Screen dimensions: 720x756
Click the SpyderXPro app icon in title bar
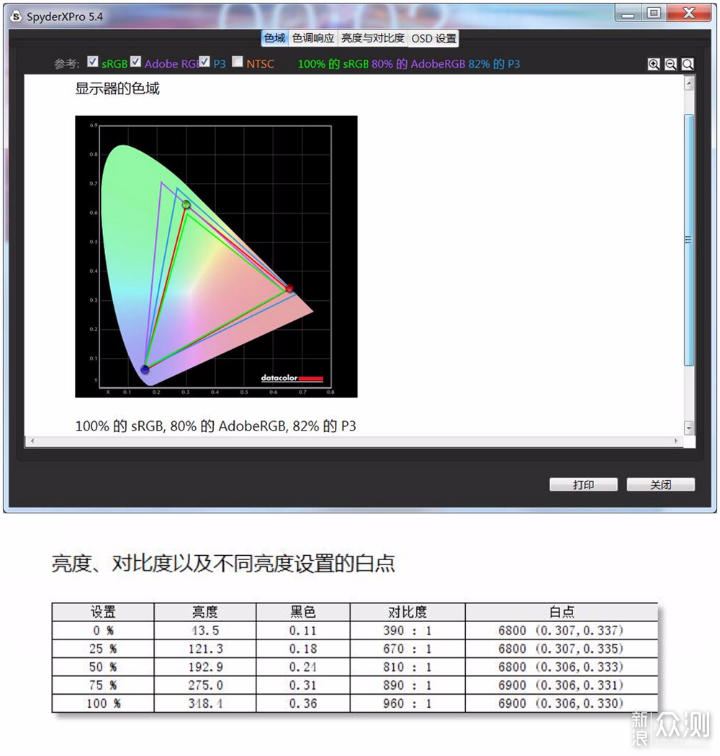(15, 17)
